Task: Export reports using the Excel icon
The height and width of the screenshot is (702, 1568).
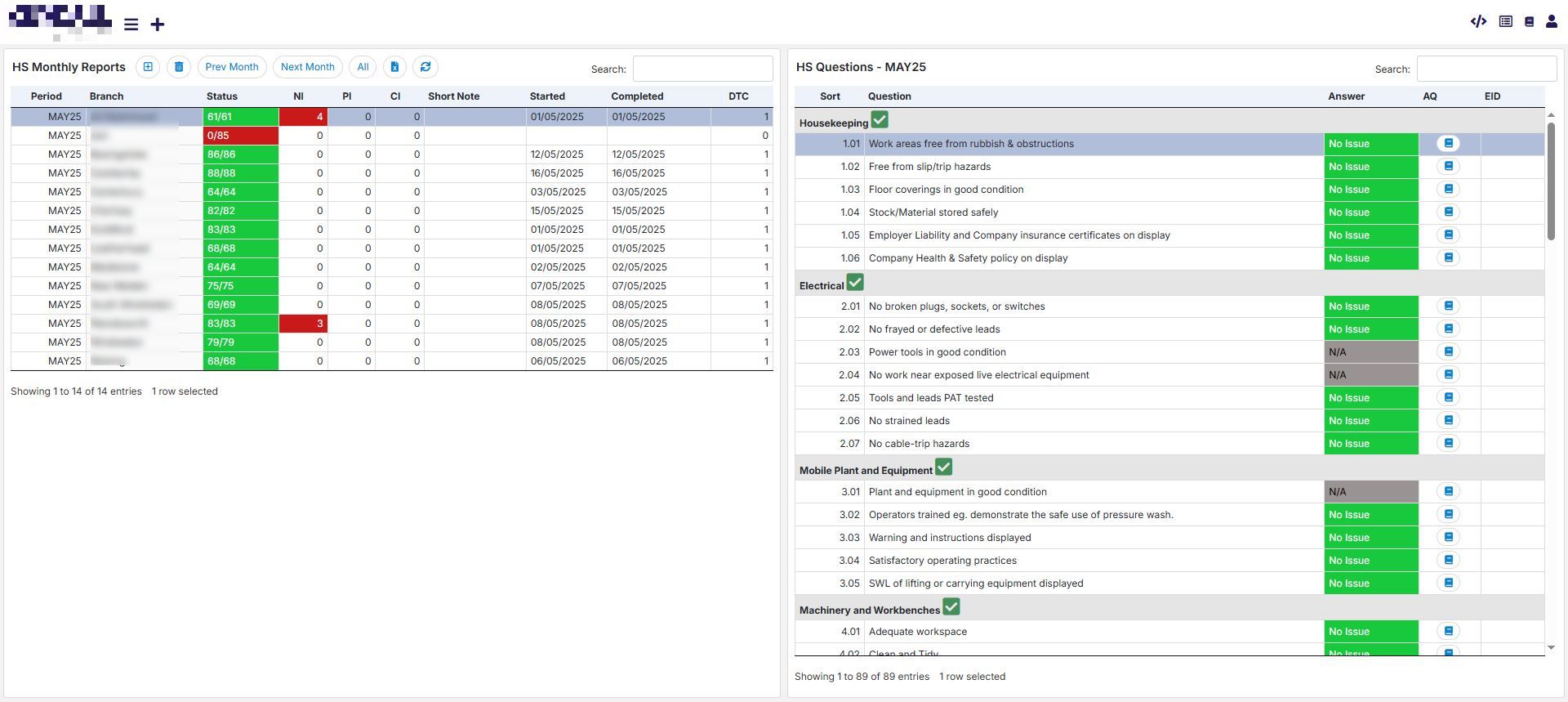Action: coord(394,67)
